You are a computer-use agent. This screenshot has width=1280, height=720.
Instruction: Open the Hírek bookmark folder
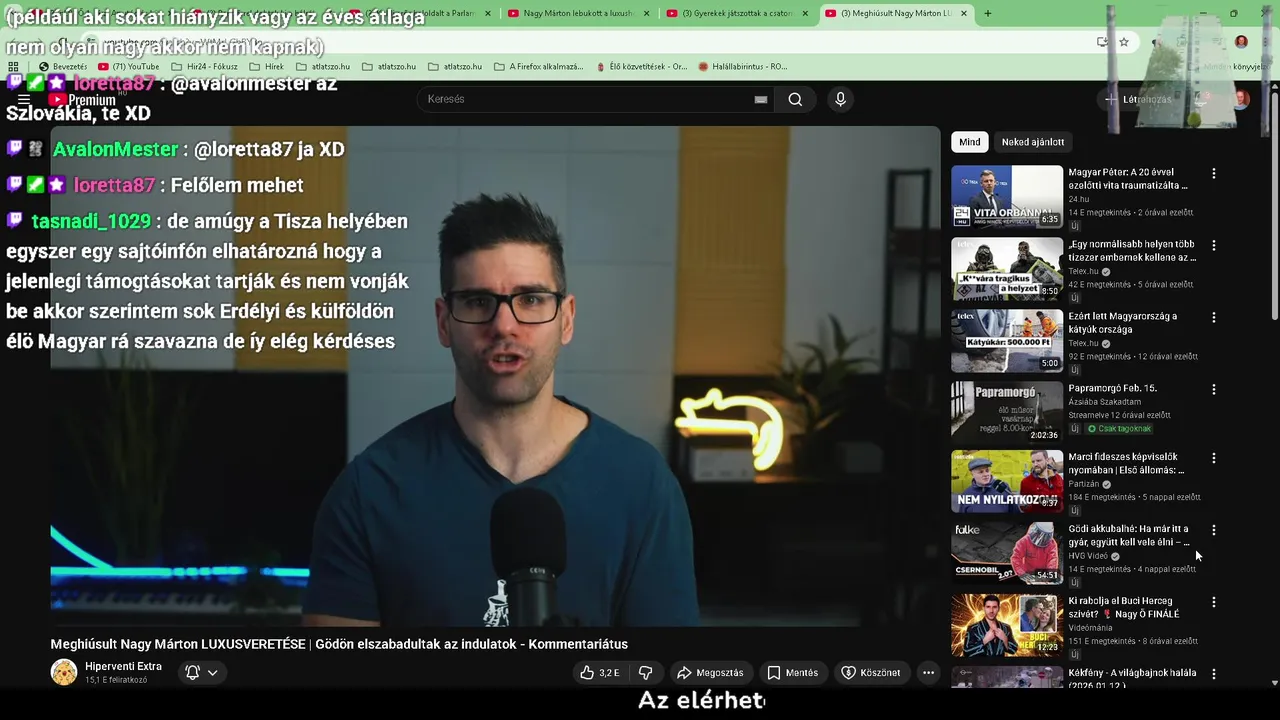(266, 67)
